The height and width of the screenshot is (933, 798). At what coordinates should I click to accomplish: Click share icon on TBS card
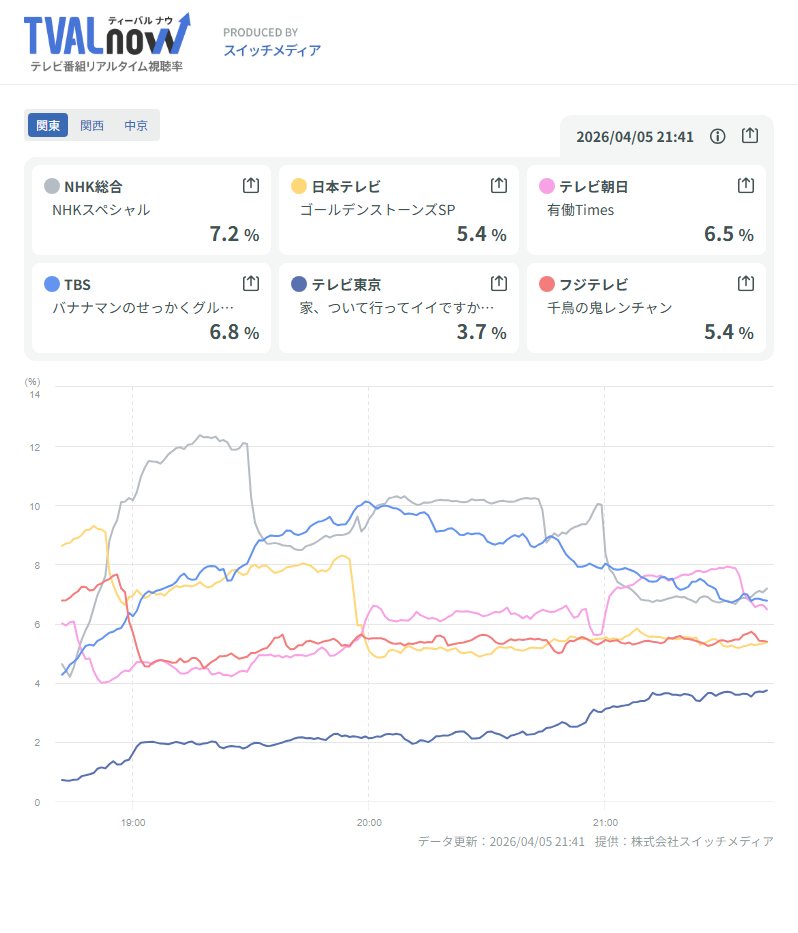251,283
